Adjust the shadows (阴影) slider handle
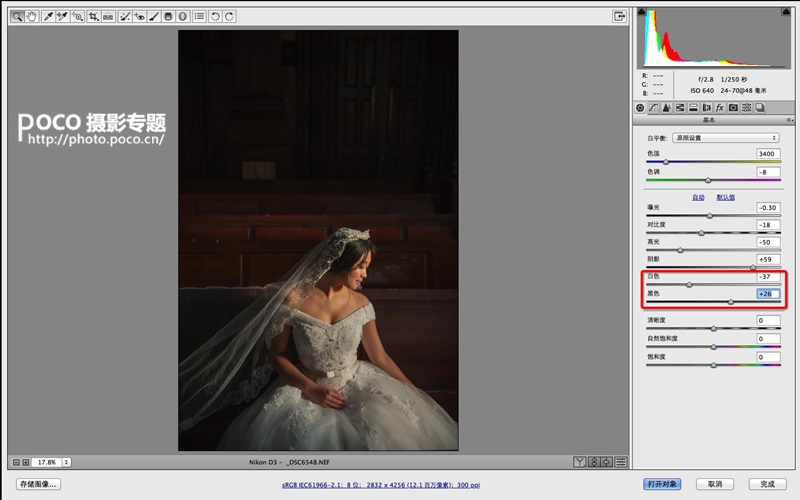The image size is (800, 500). [x=753, y=267]
